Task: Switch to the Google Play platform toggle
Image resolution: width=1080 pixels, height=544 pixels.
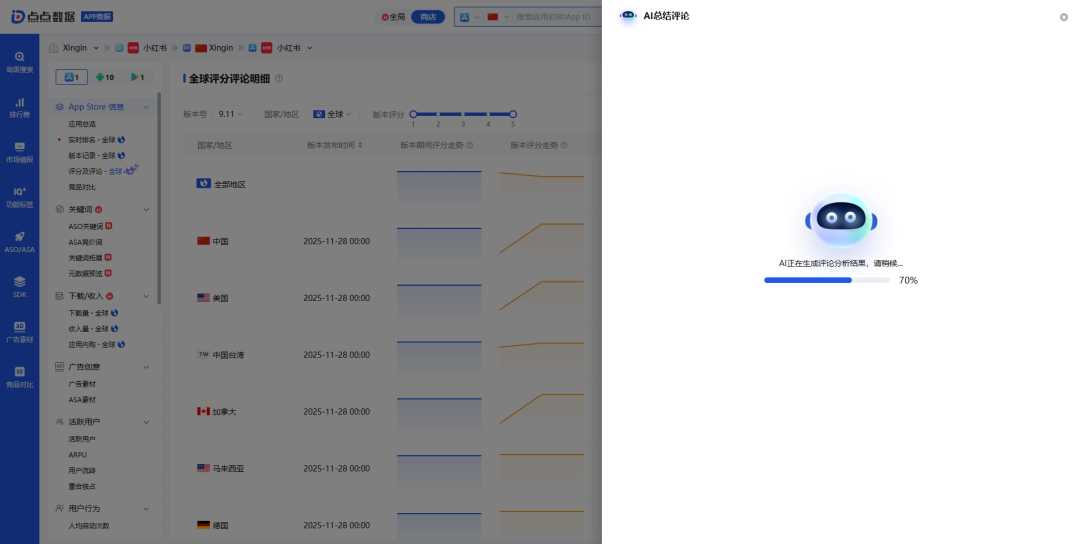Action: [138, 77]
